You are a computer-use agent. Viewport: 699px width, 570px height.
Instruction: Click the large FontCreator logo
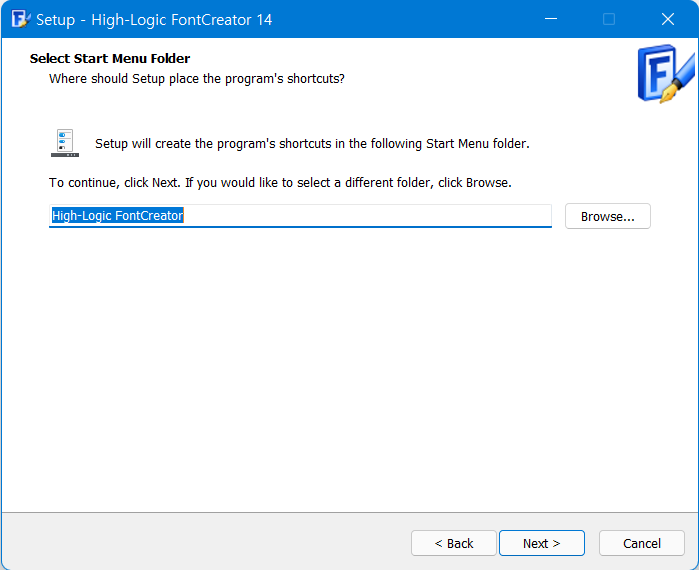tap(666, 74)
